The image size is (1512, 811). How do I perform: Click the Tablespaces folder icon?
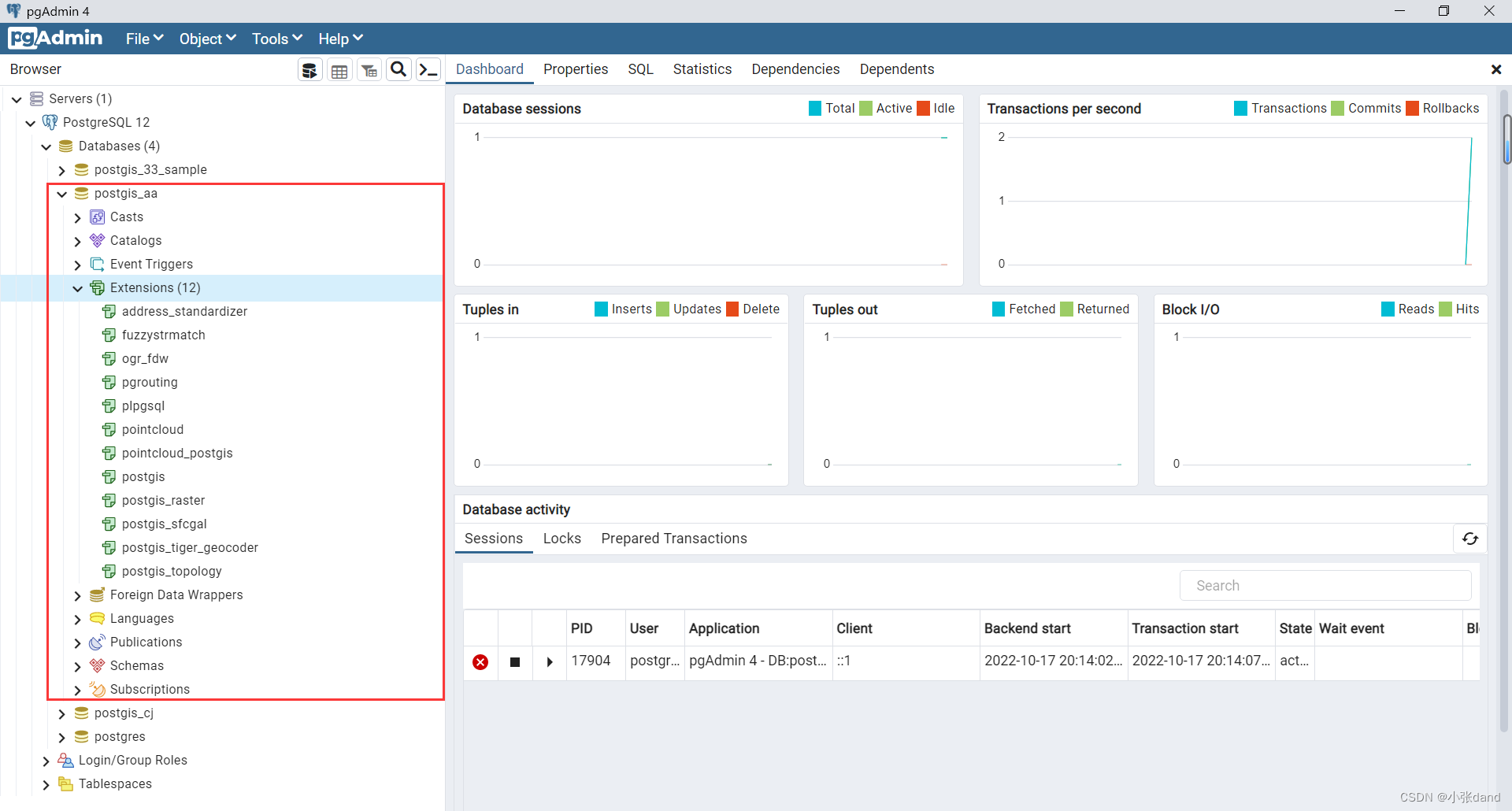tap(66, 784)
